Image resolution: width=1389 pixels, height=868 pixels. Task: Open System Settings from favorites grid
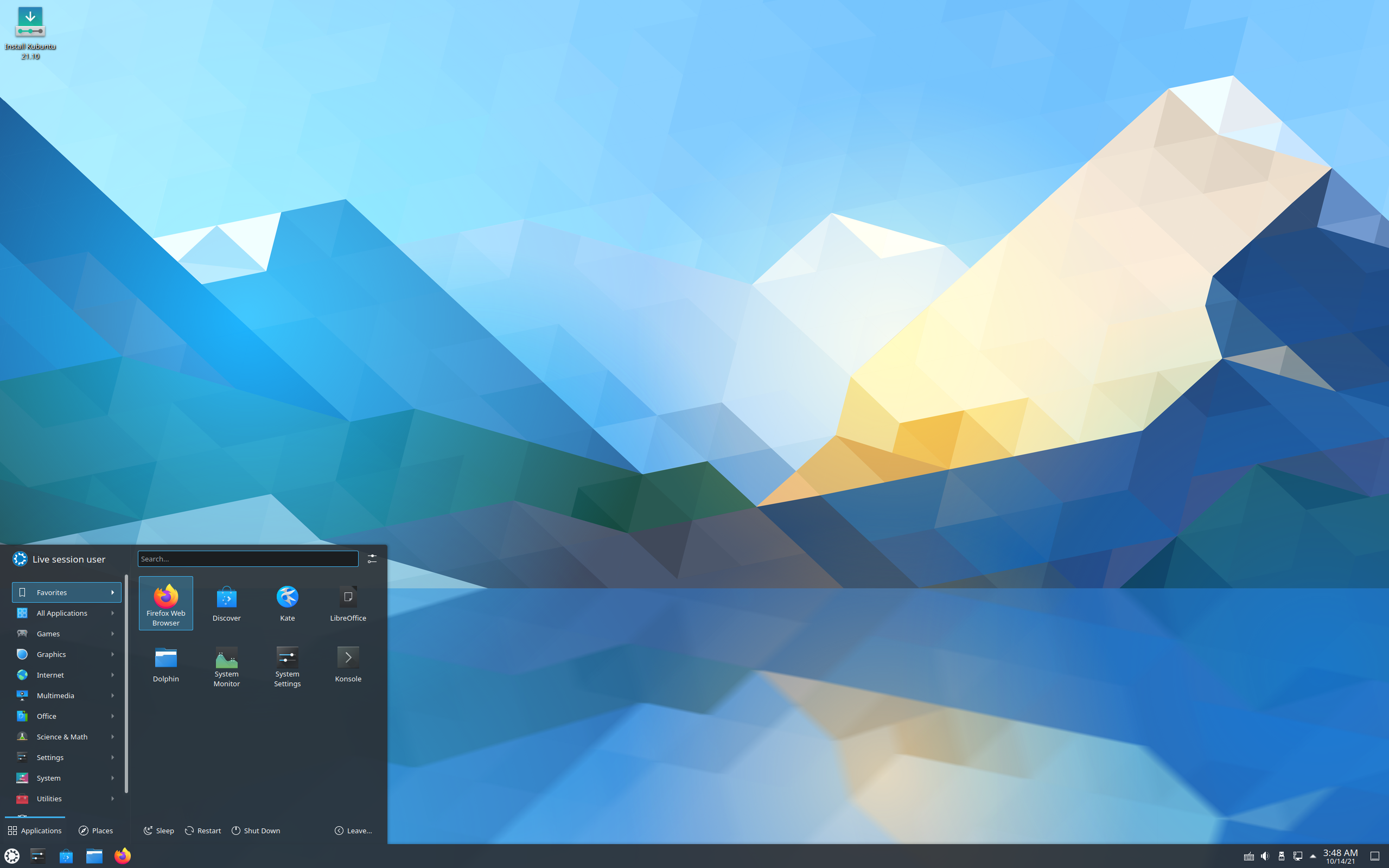click(x=288, y=664)
